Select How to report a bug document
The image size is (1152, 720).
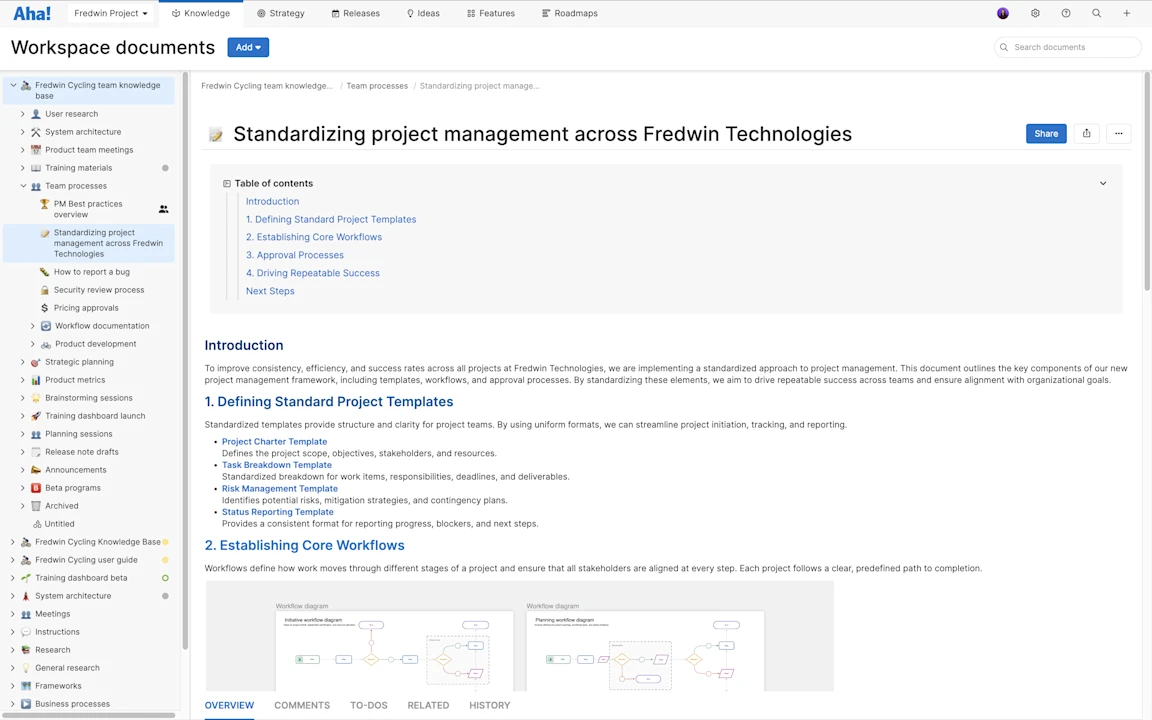[92, 272]
